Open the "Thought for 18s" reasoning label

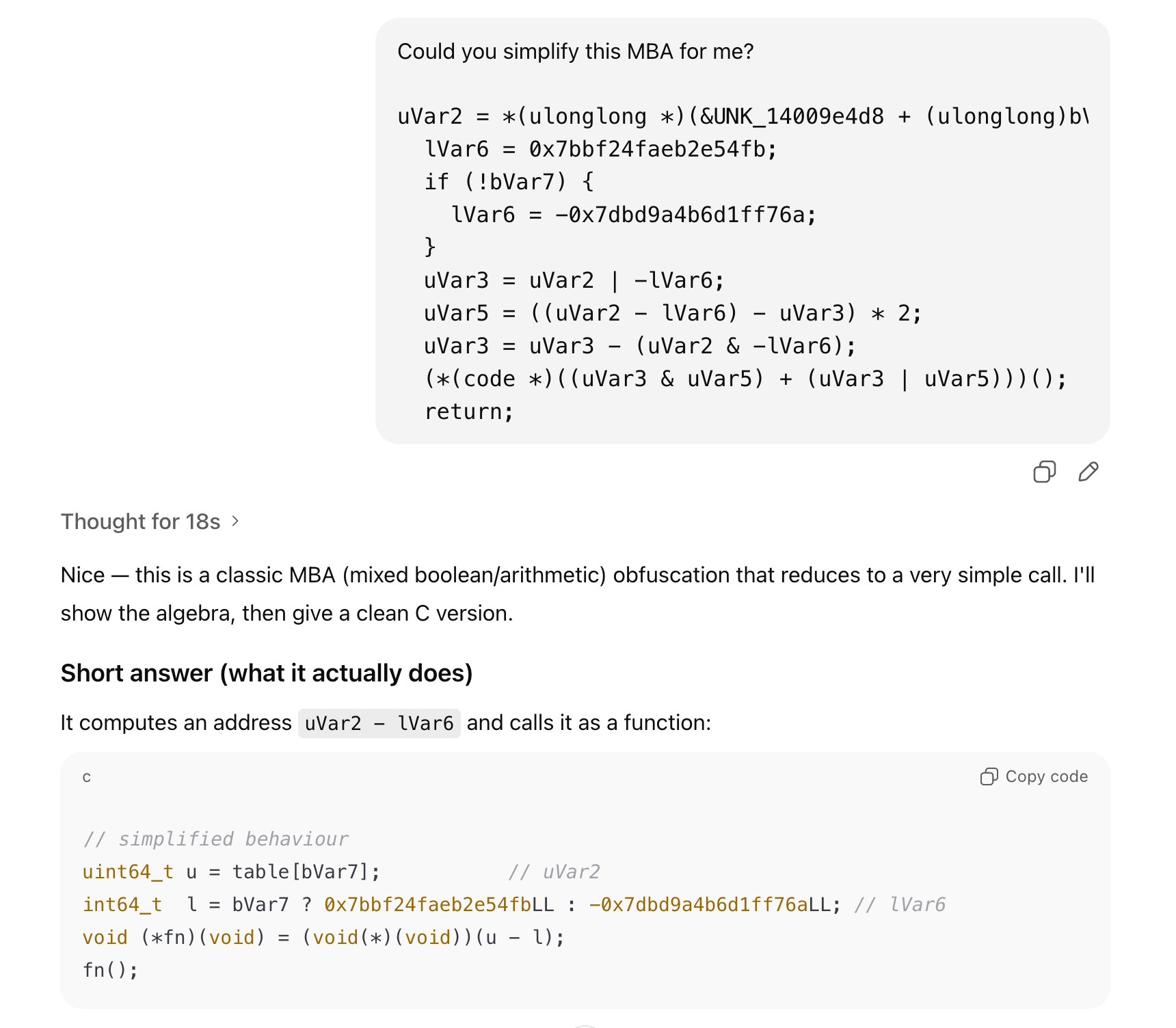(141, 522)
